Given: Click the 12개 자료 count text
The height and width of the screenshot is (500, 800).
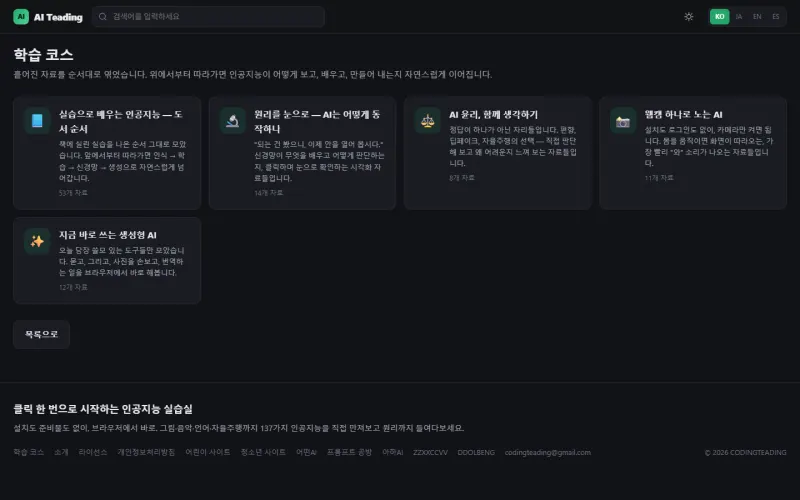Looking at the screenshot, I should pos(73,287).
